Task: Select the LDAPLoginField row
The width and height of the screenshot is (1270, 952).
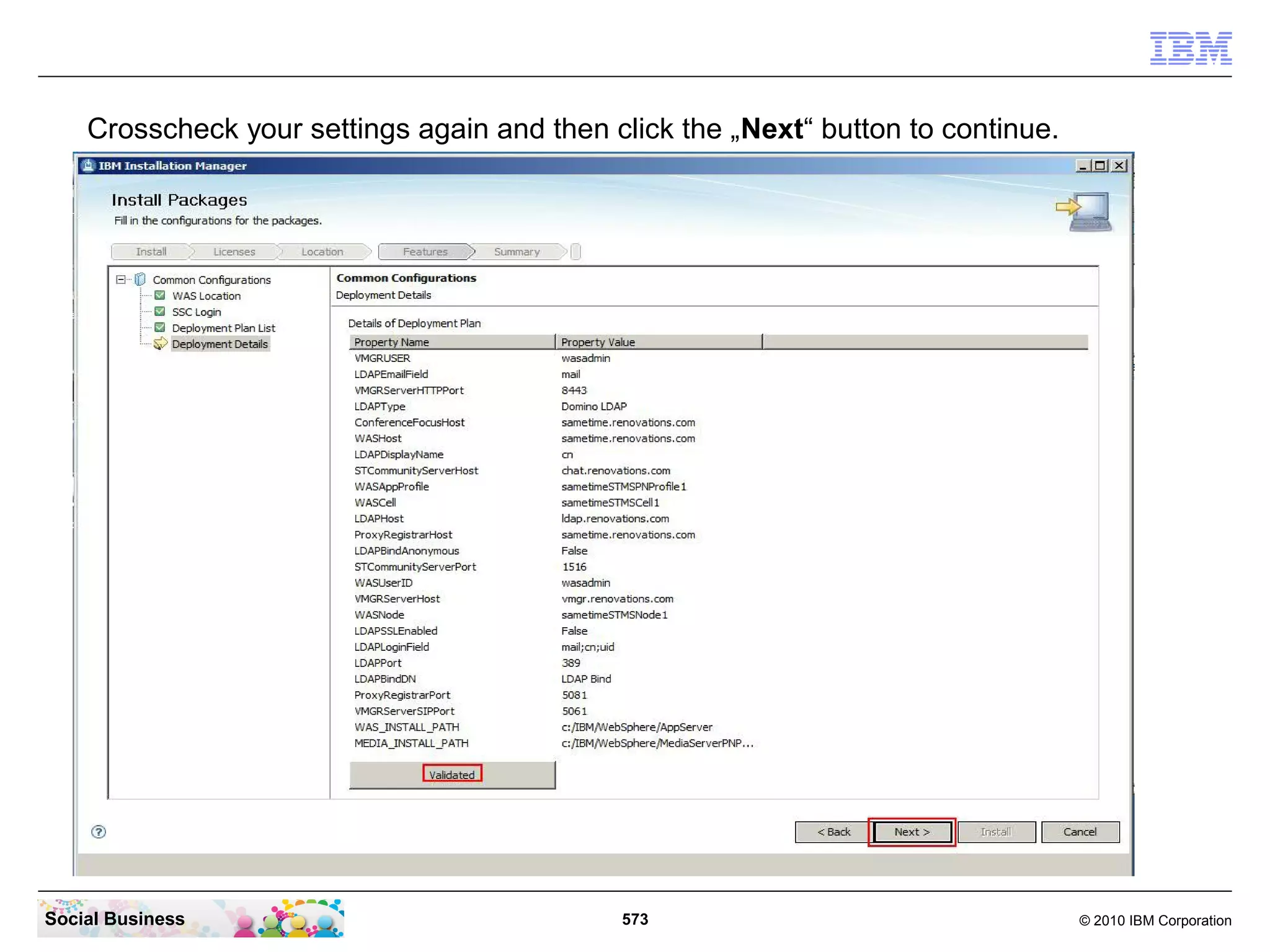Action: click(x=718, y=647)
